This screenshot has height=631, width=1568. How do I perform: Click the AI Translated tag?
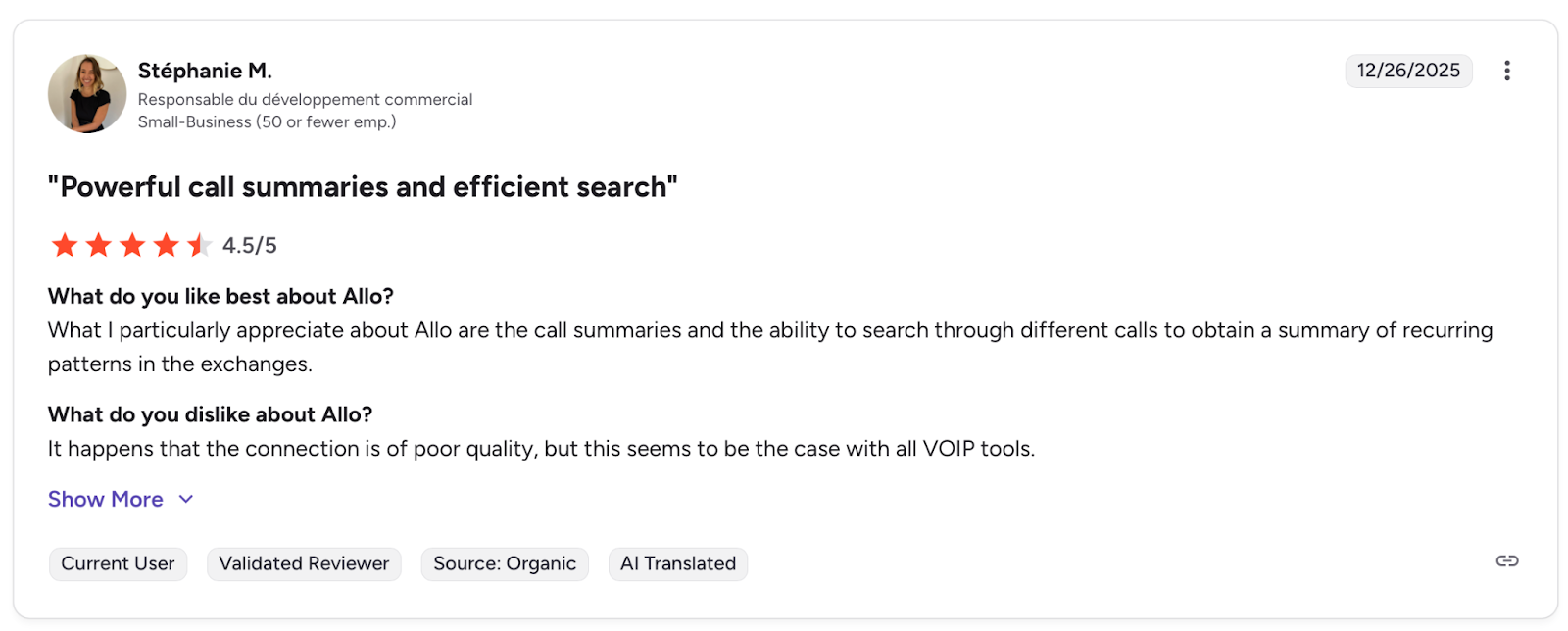pyautogui.click(x=677, y=563)
